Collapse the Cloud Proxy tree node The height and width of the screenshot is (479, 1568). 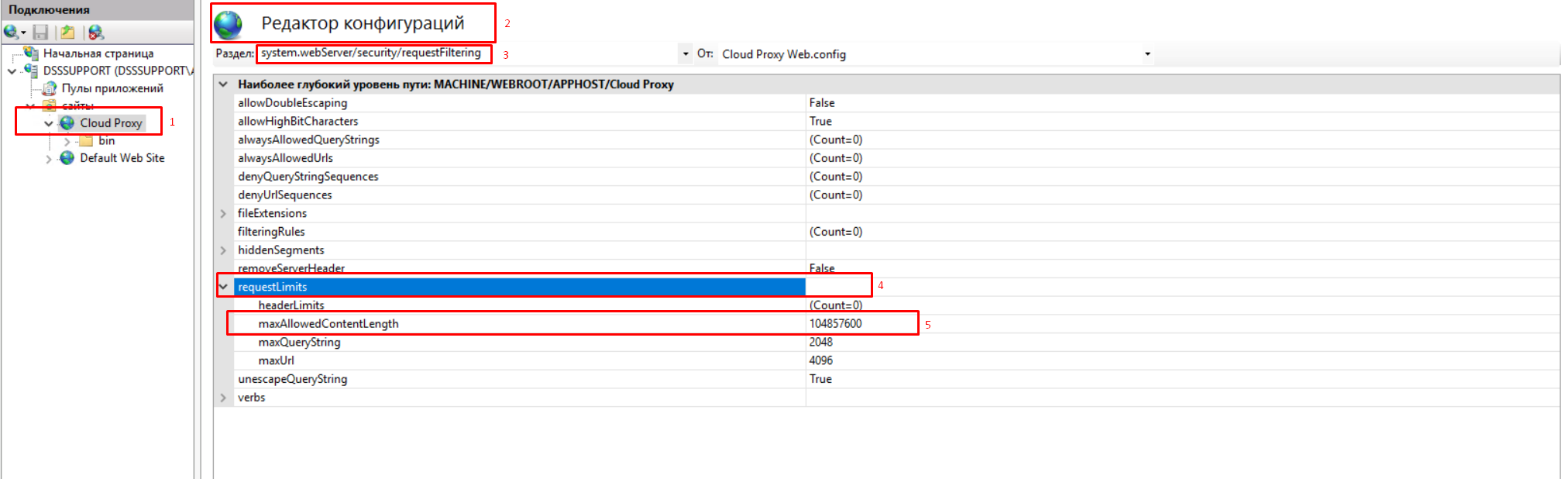(49, 123)
